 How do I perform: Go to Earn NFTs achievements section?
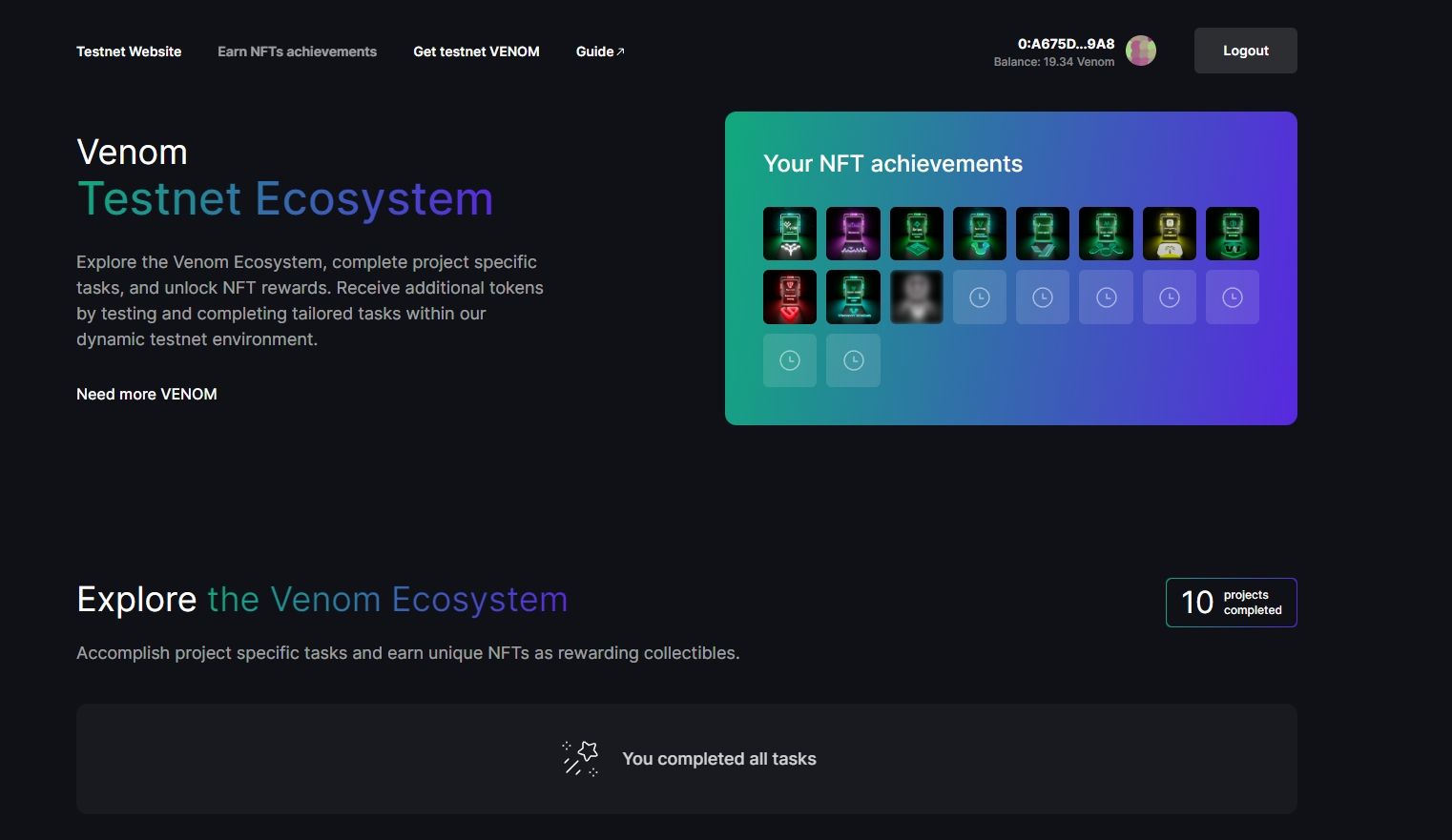coord(297,51)
